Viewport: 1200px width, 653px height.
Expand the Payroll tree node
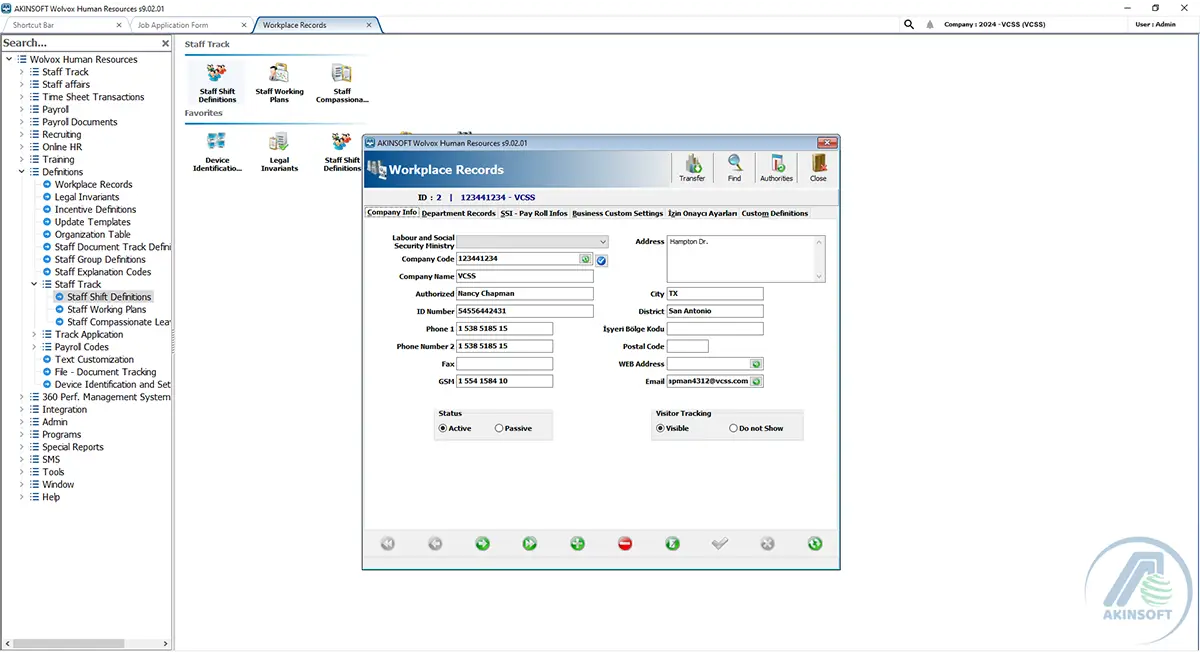pyautogui.click(x=21, y=110)
